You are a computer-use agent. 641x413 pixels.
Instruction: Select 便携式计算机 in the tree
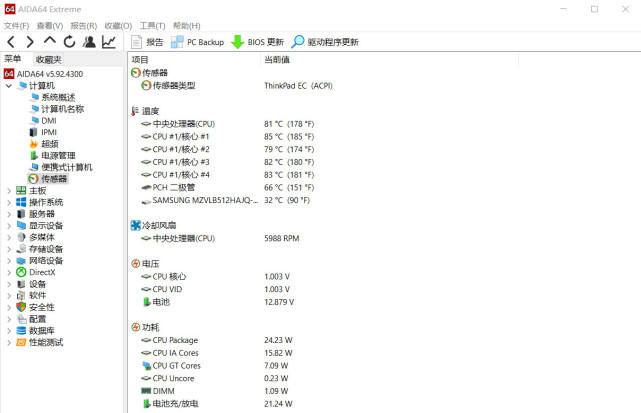coord(61,167)
